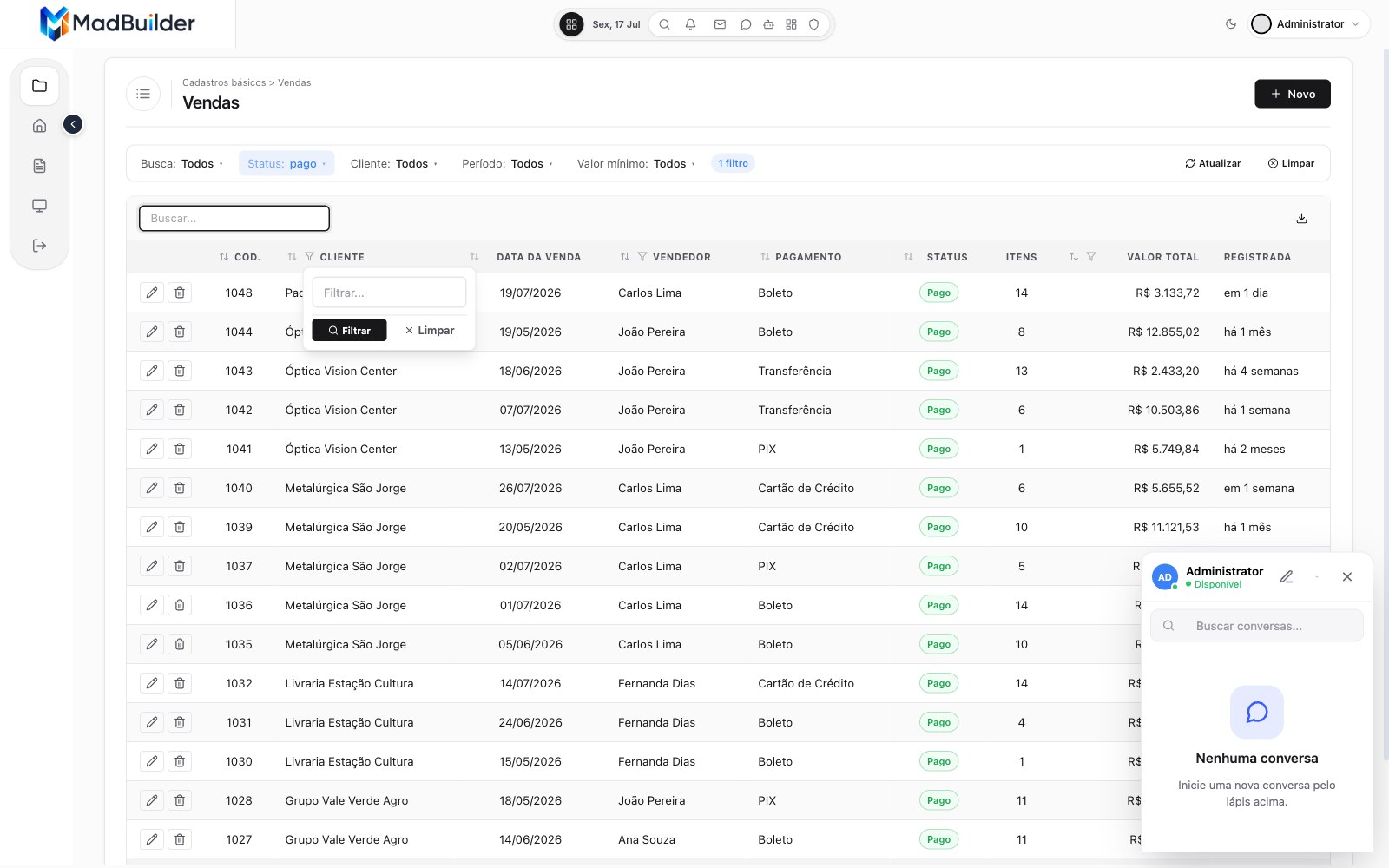Sort by COD. column

pos(224,257)
